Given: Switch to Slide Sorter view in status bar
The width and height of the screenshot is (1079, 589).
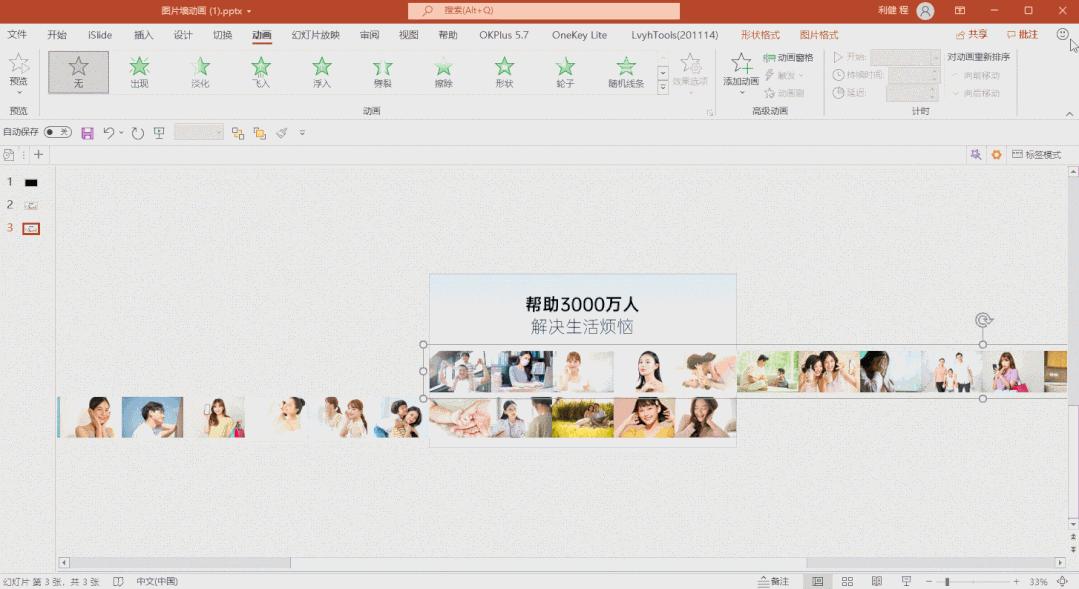Looking at the screenshot, I should coord(846,580).
